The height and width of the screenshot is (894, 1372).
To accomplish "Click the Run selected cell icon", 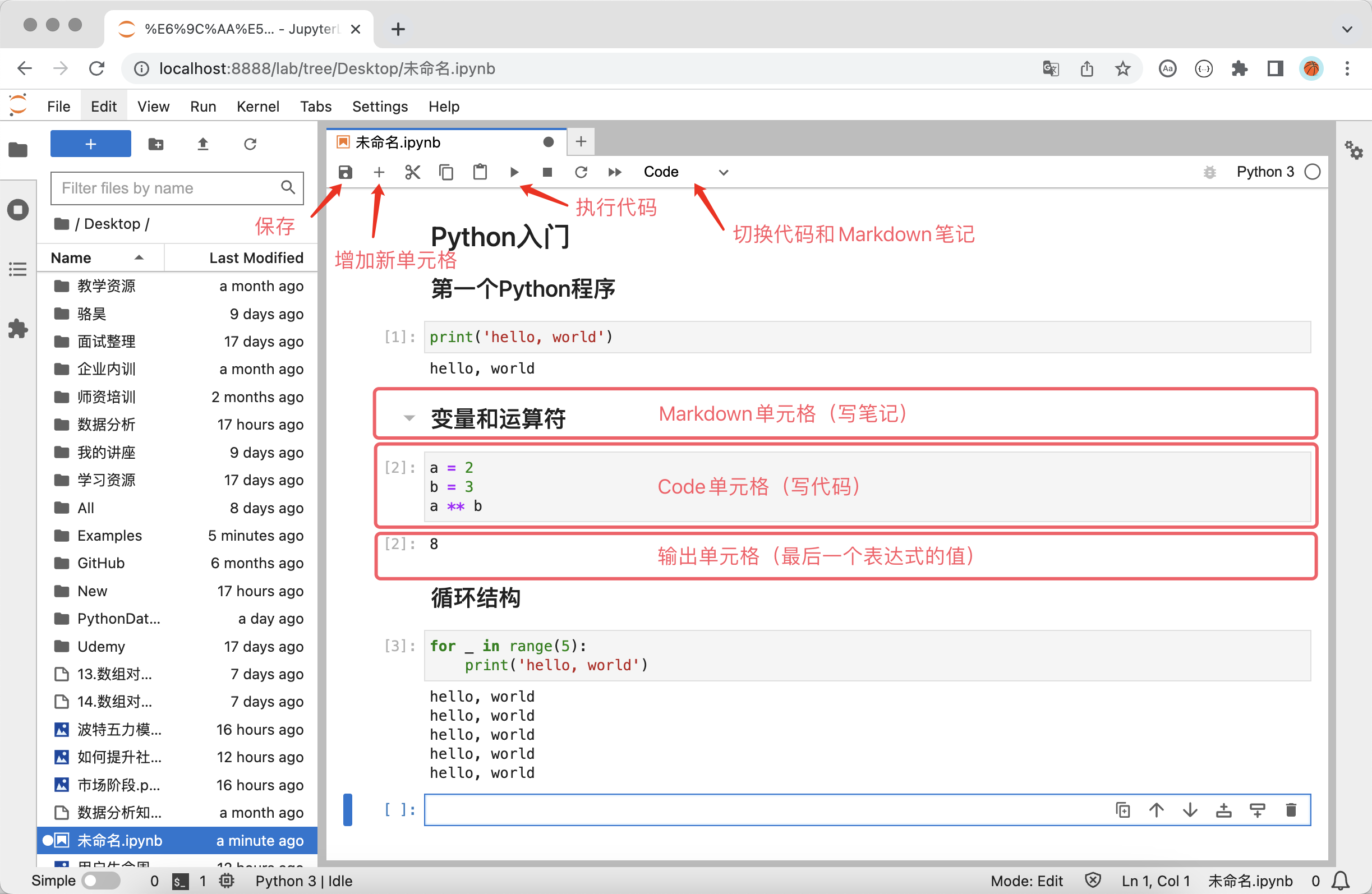I will (514, 171).
